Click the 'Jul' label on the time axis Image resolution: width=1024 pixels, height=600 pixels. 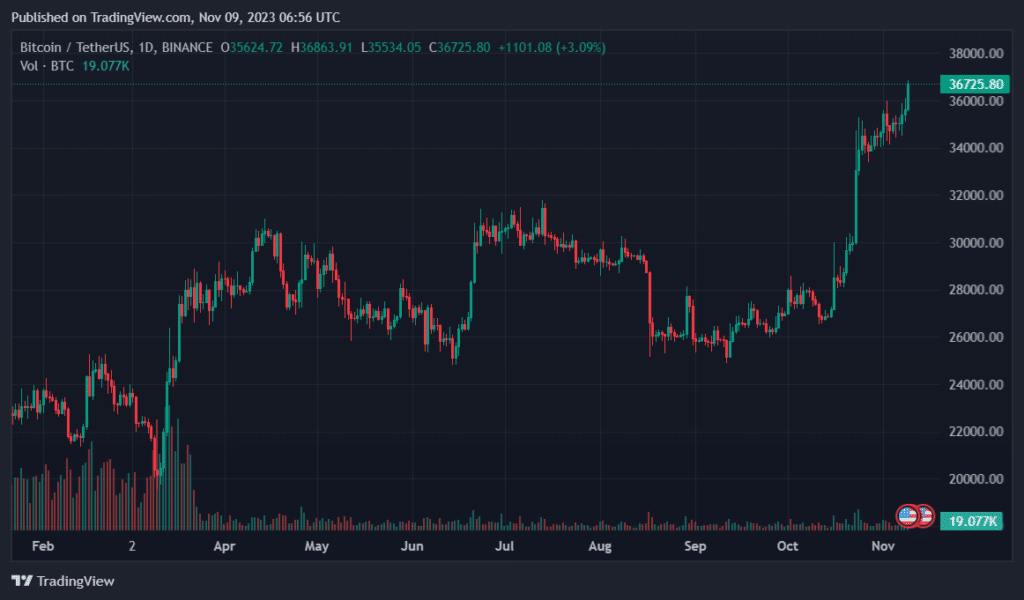(504, 546)
